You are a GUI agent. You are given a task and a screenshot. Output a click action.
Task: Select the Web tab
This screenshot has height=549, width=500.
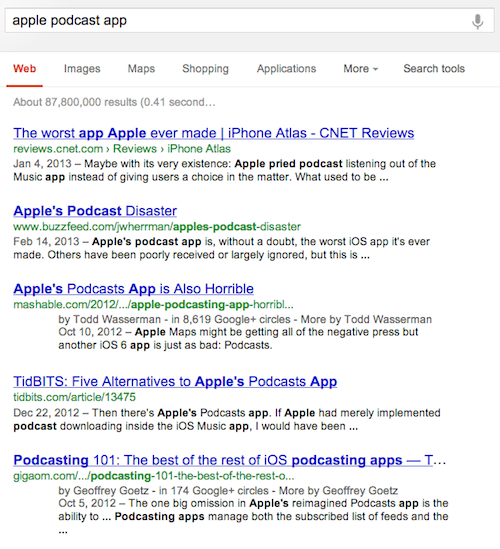click(25, 68)
